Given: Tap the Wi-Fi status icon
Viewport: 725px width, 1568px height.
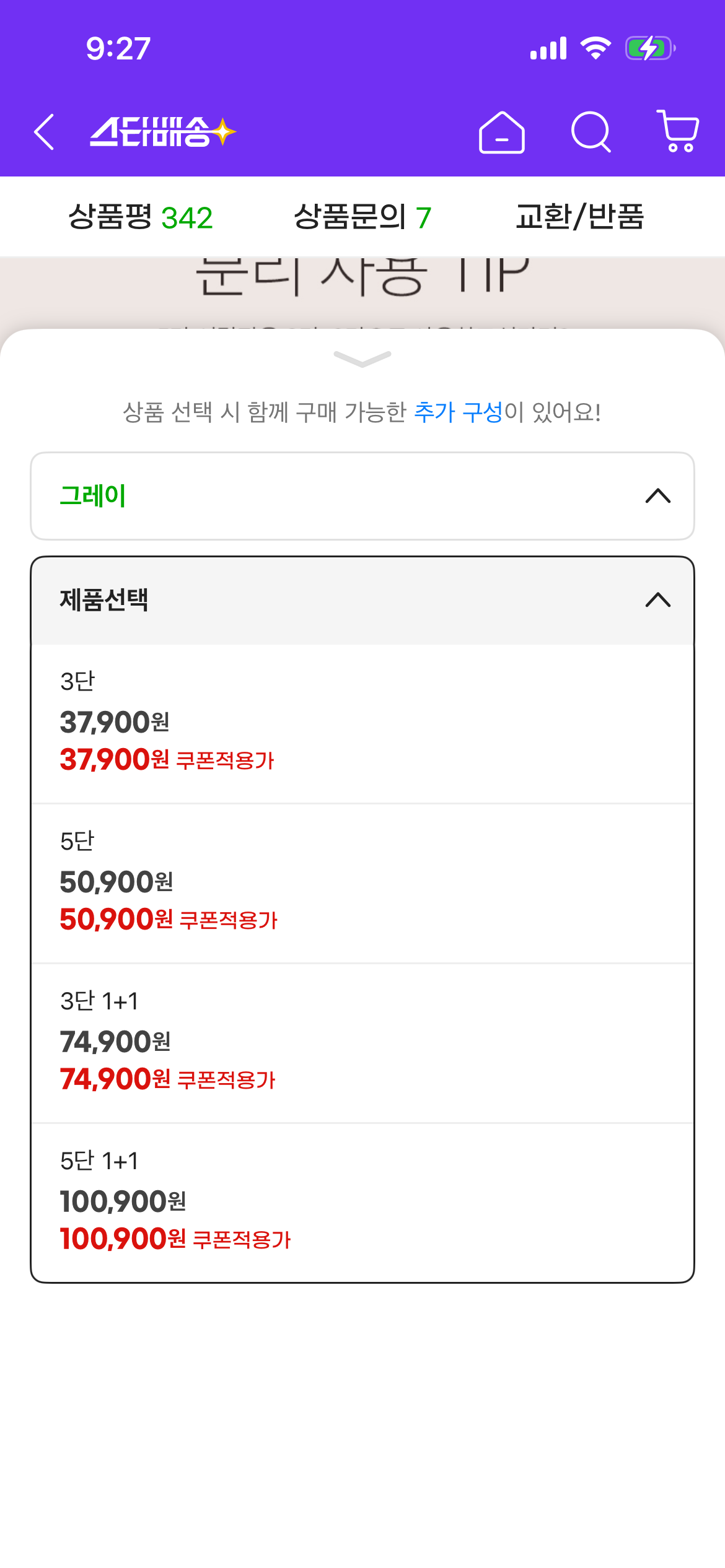Looking at the screenshot, I should click(595, 48).
